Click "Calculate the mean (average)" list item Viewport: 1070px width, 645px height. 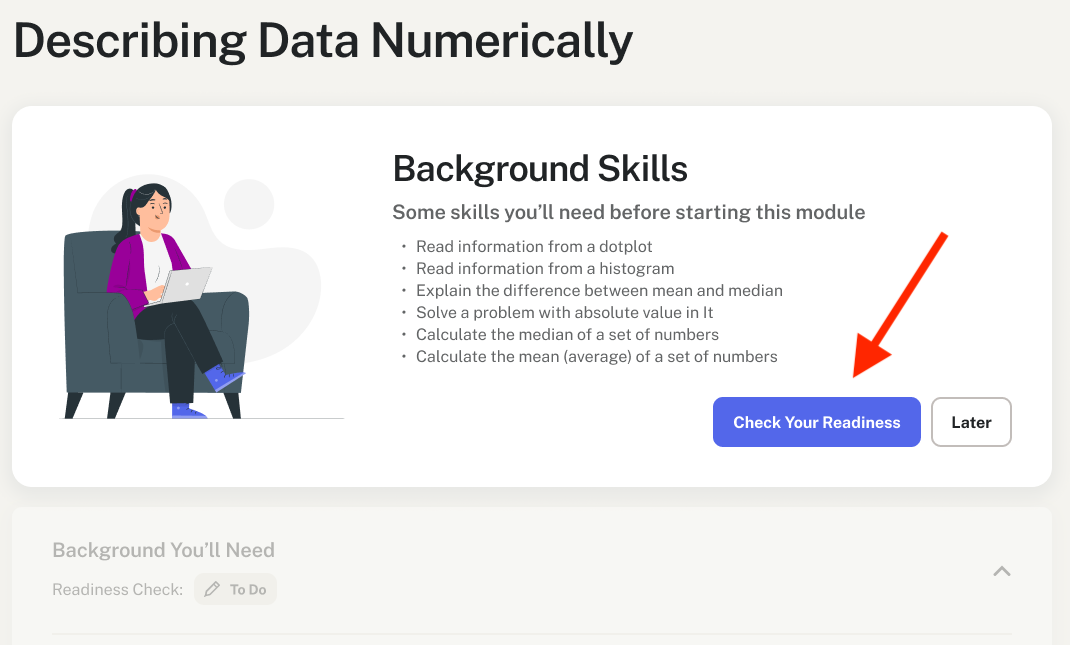(596, 356)
